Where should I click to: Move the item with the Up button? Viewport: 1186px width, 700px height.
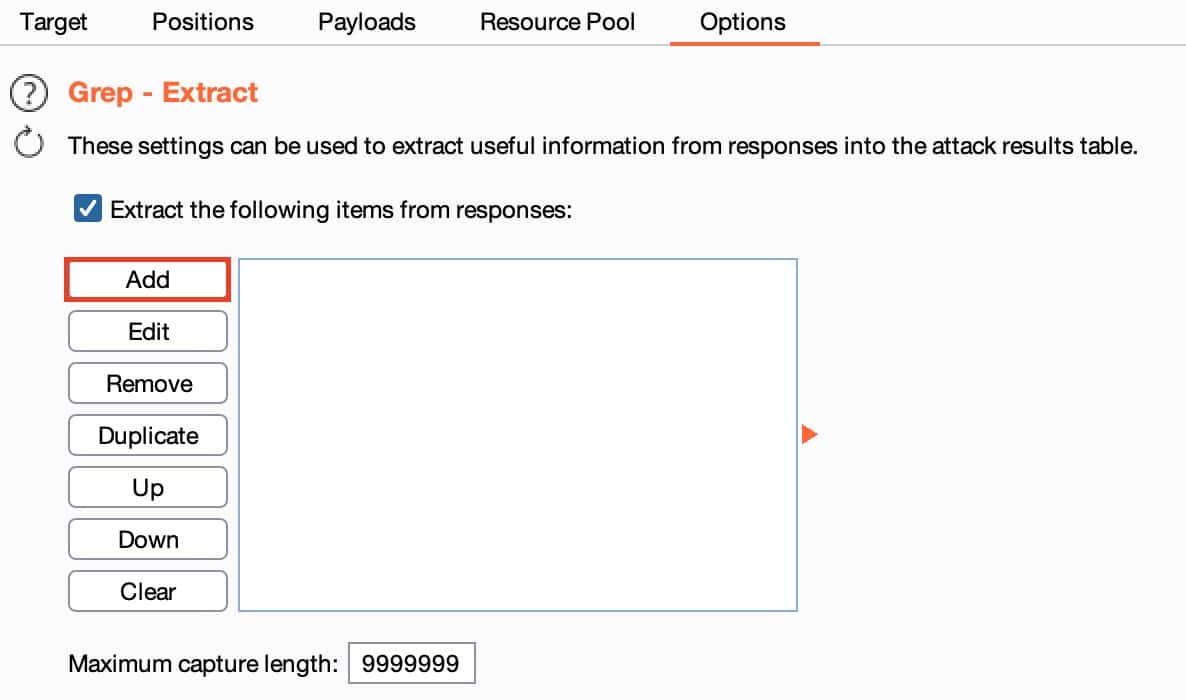(x=148, y=487)
